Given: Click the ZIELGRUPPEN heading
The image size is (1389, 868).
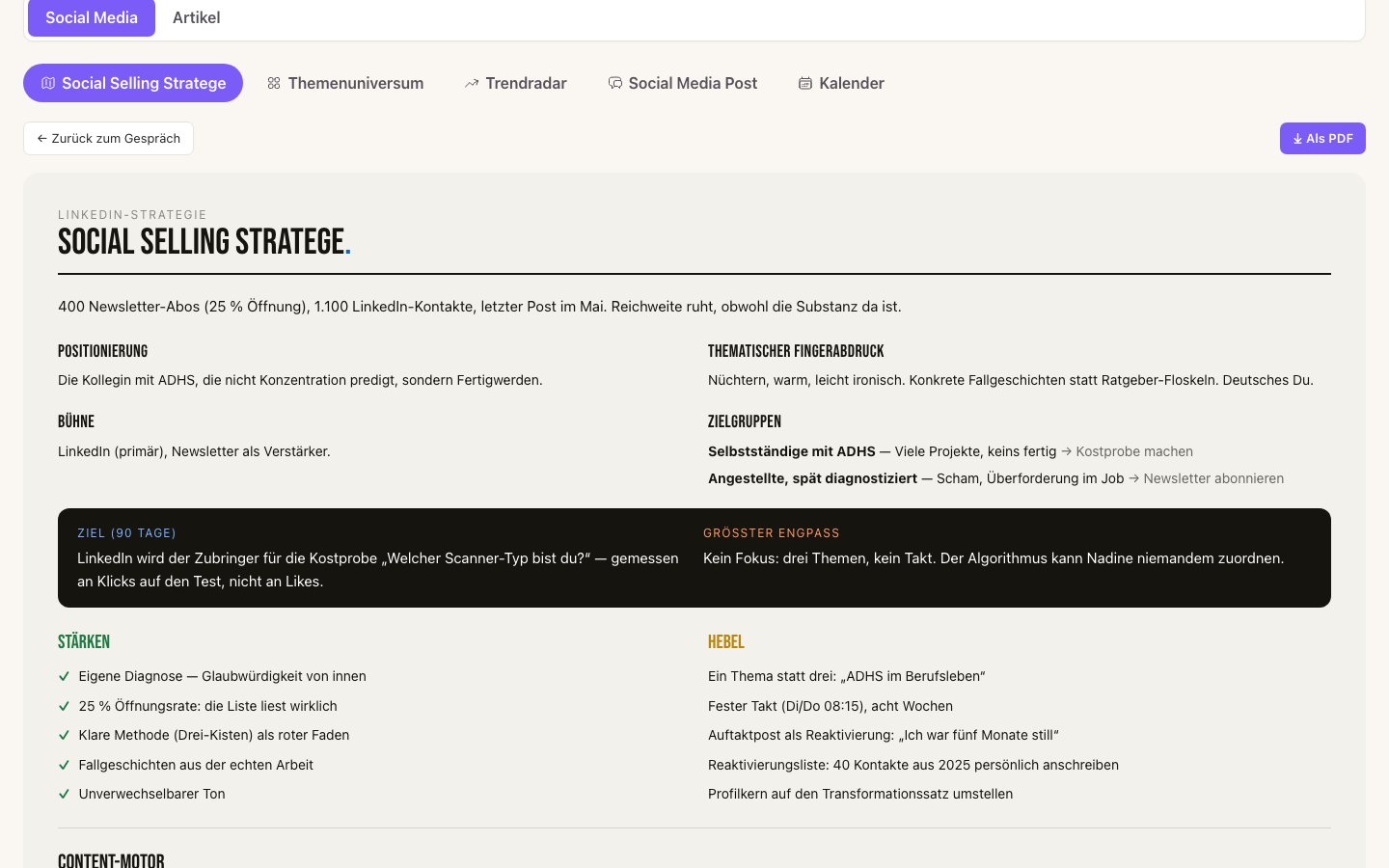Looking at the screenshot, I should 745,421.
